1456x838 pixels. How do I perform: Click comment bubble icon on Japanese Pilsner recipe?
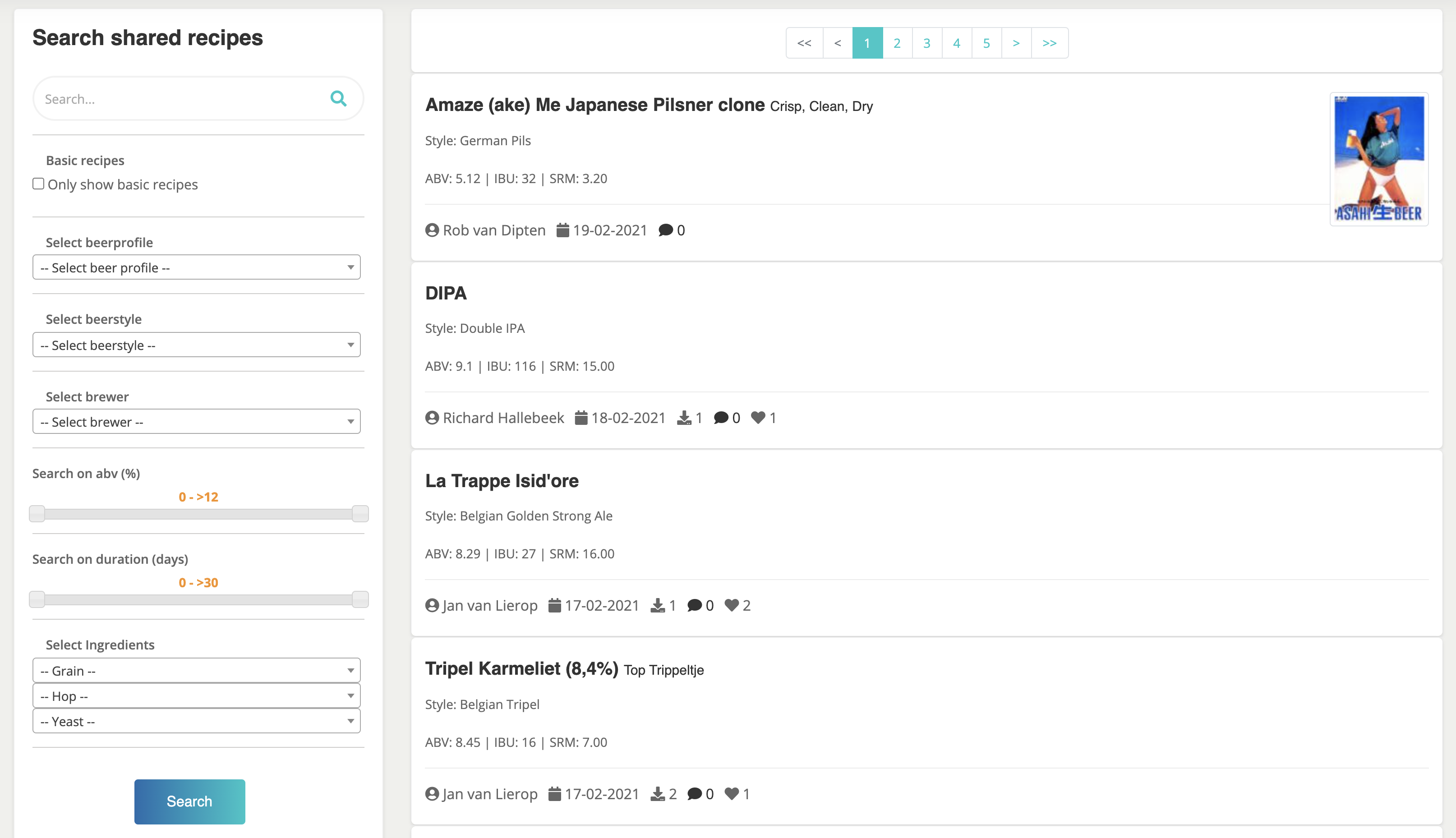point(666,230)
